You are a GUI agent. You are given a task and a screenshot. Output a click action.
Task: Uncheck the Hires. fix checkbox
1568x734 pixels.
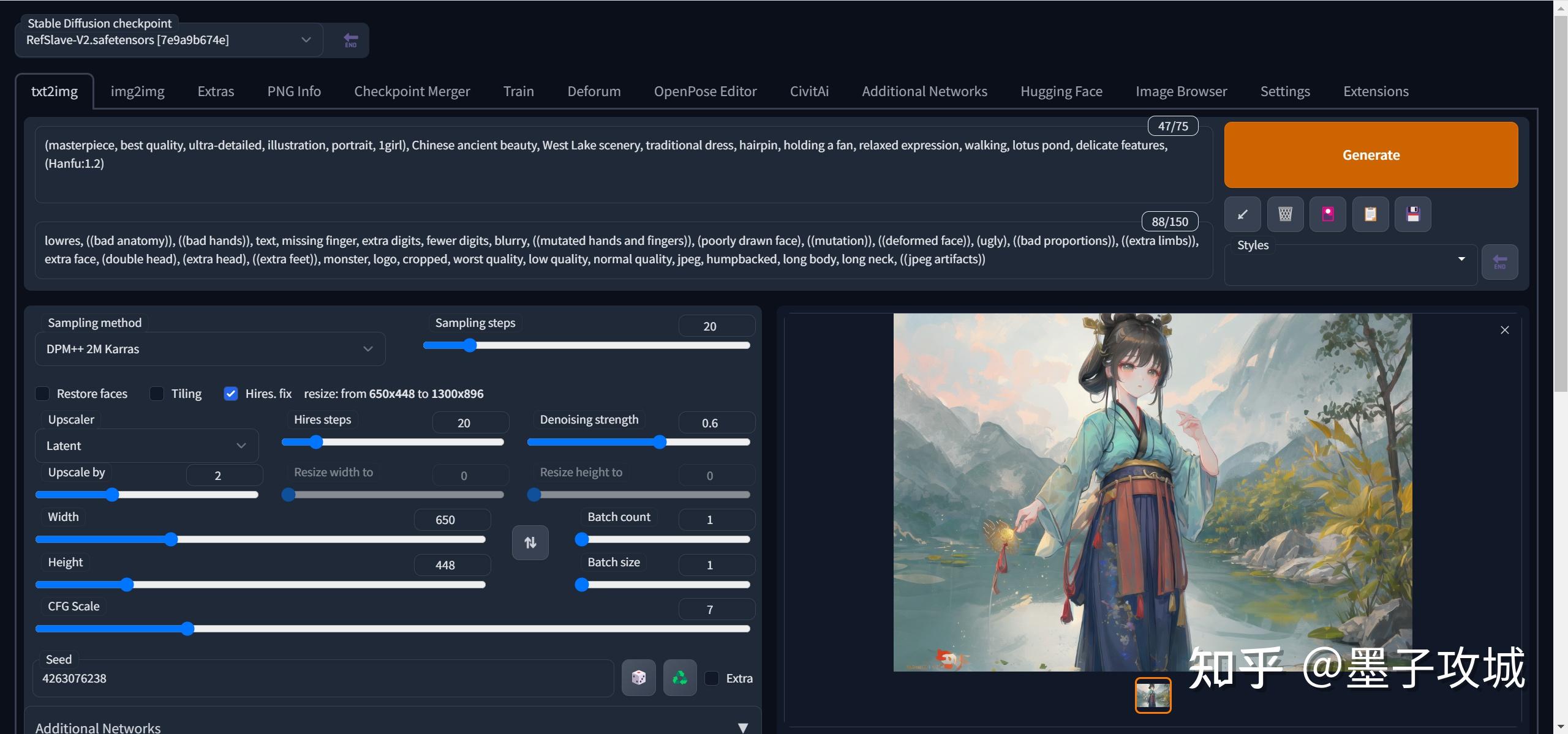tap(231, 394)
